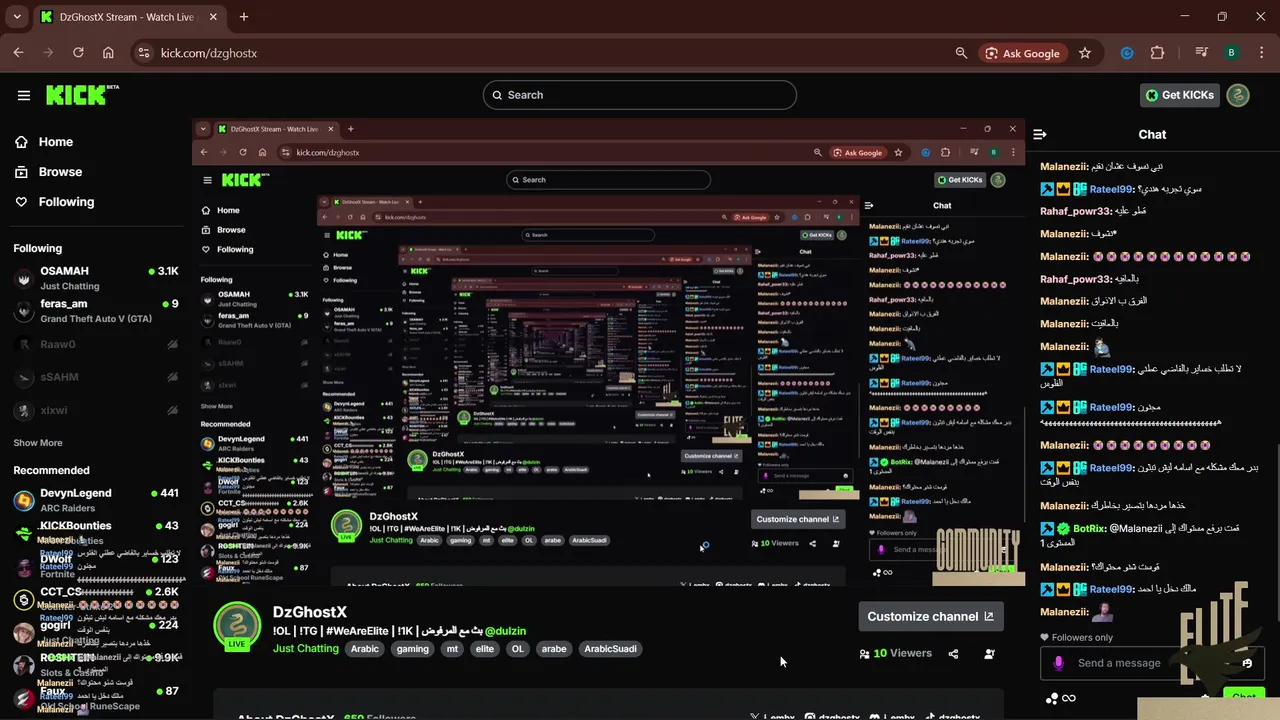Switch to DzGhostX Stream browser tab
Screen dimensions: 1280x720
pos(126,17)
